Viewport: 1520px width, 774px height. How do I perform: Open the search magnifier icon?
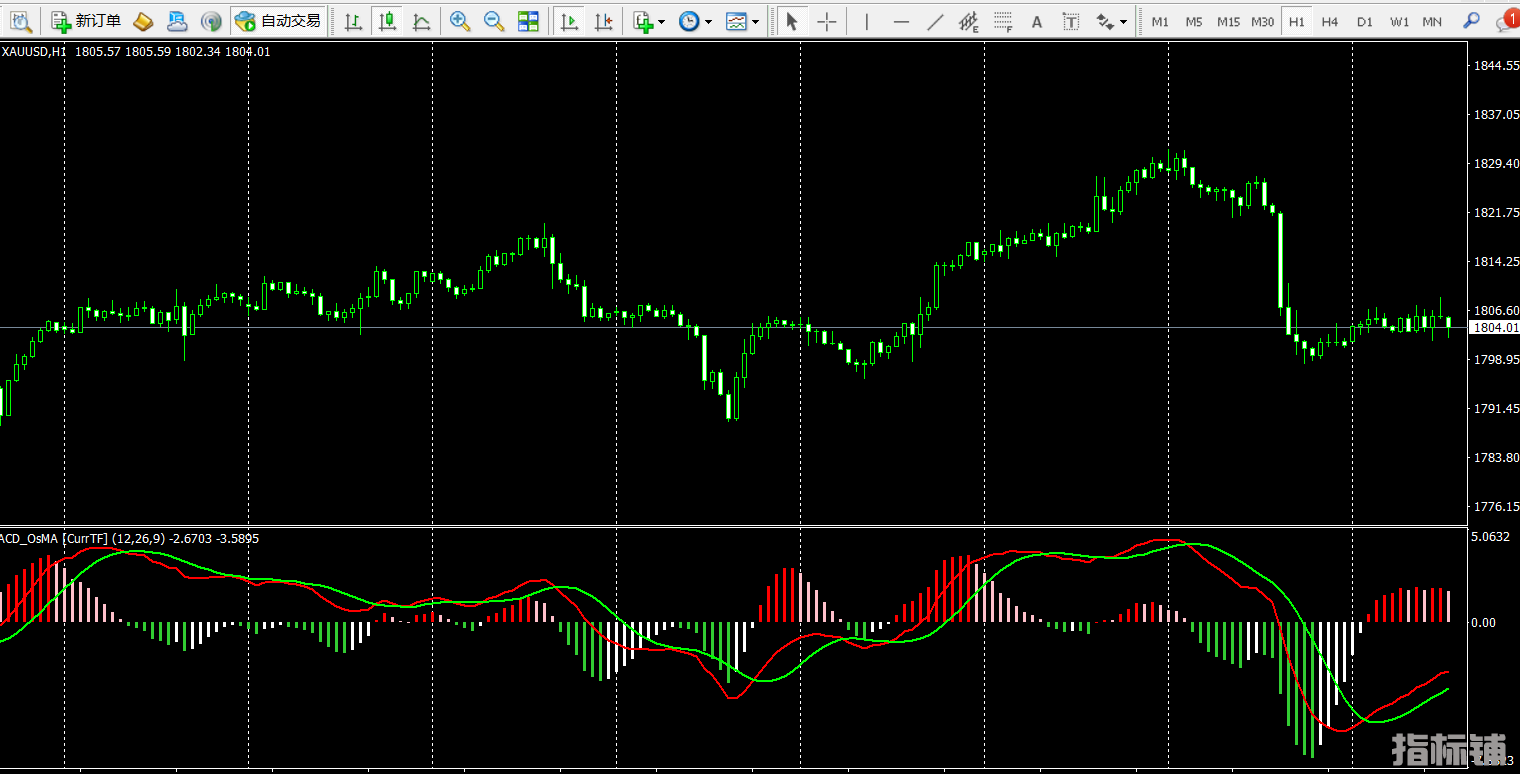[x=1471, y=21]
